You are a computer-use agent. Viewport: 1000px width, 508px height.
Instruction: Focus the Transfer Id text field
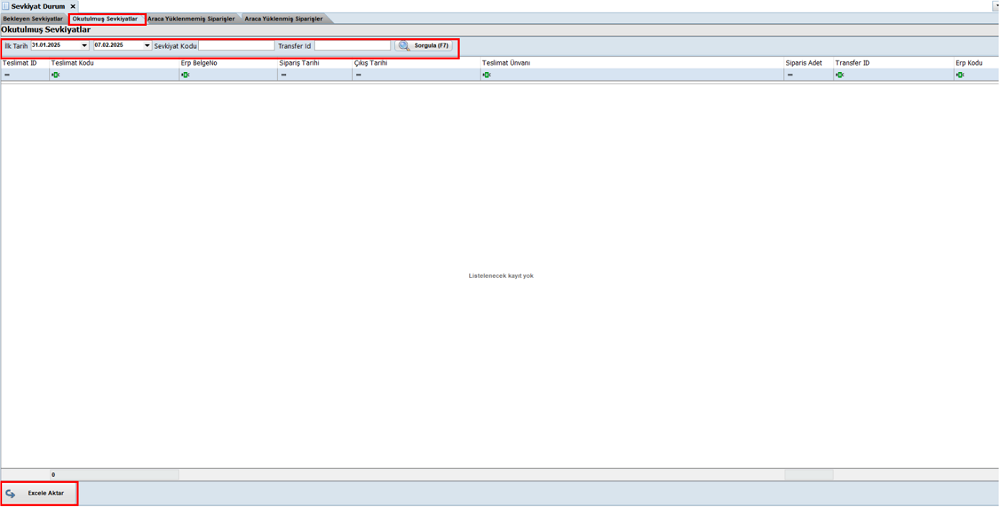[x=352, y=46]
